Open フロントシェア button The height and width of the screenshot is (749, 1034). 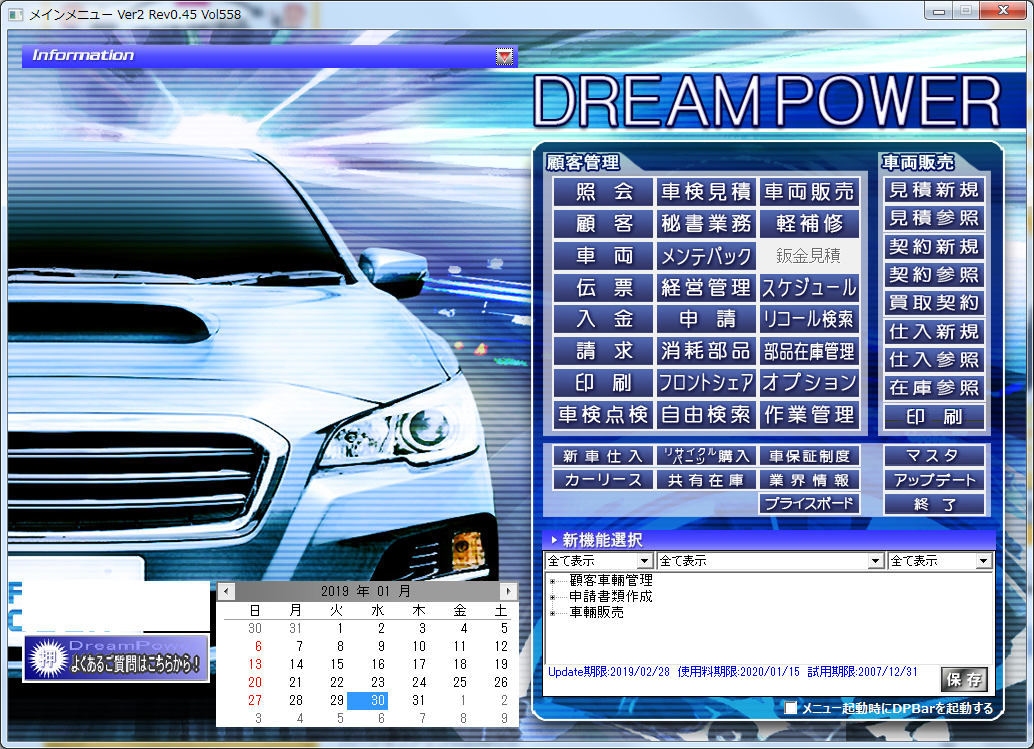706,382
